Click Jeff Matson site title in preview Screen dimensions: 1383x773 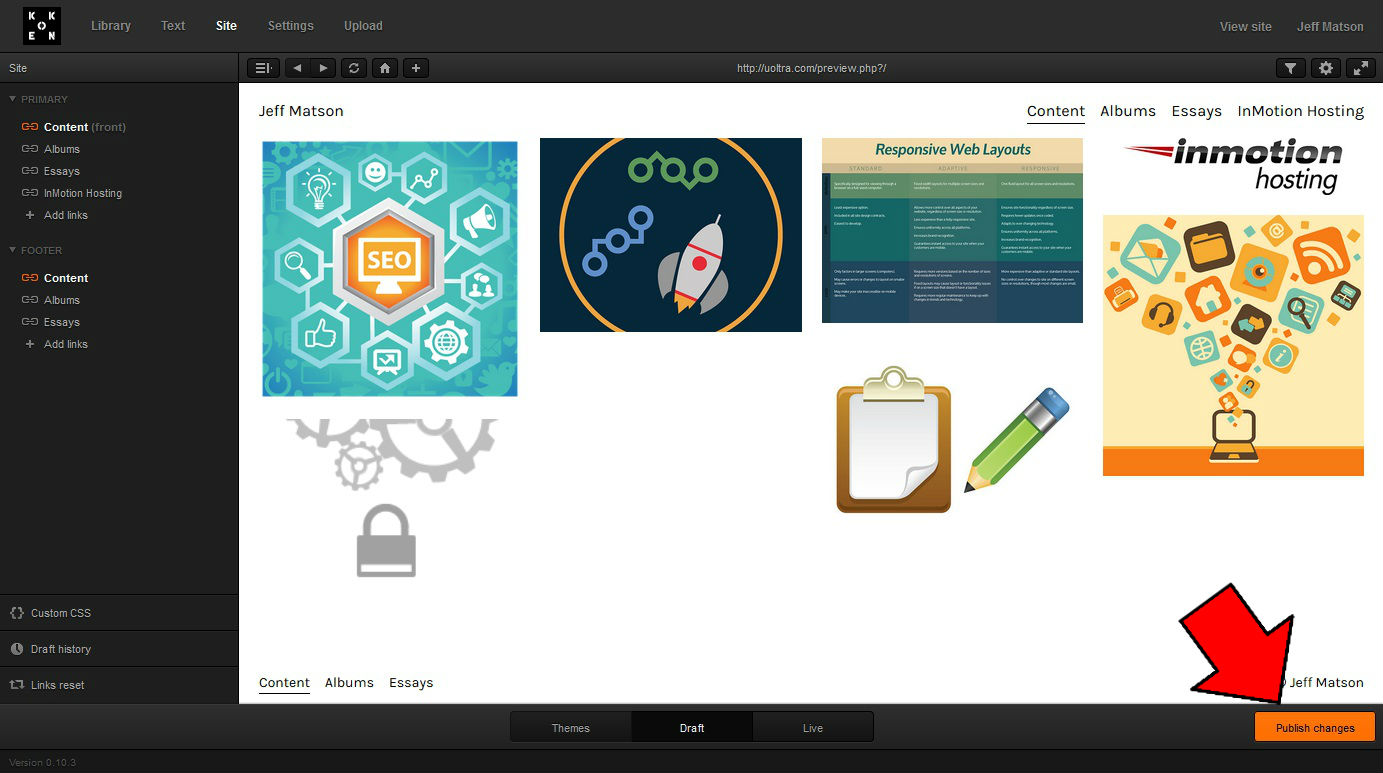301,111
